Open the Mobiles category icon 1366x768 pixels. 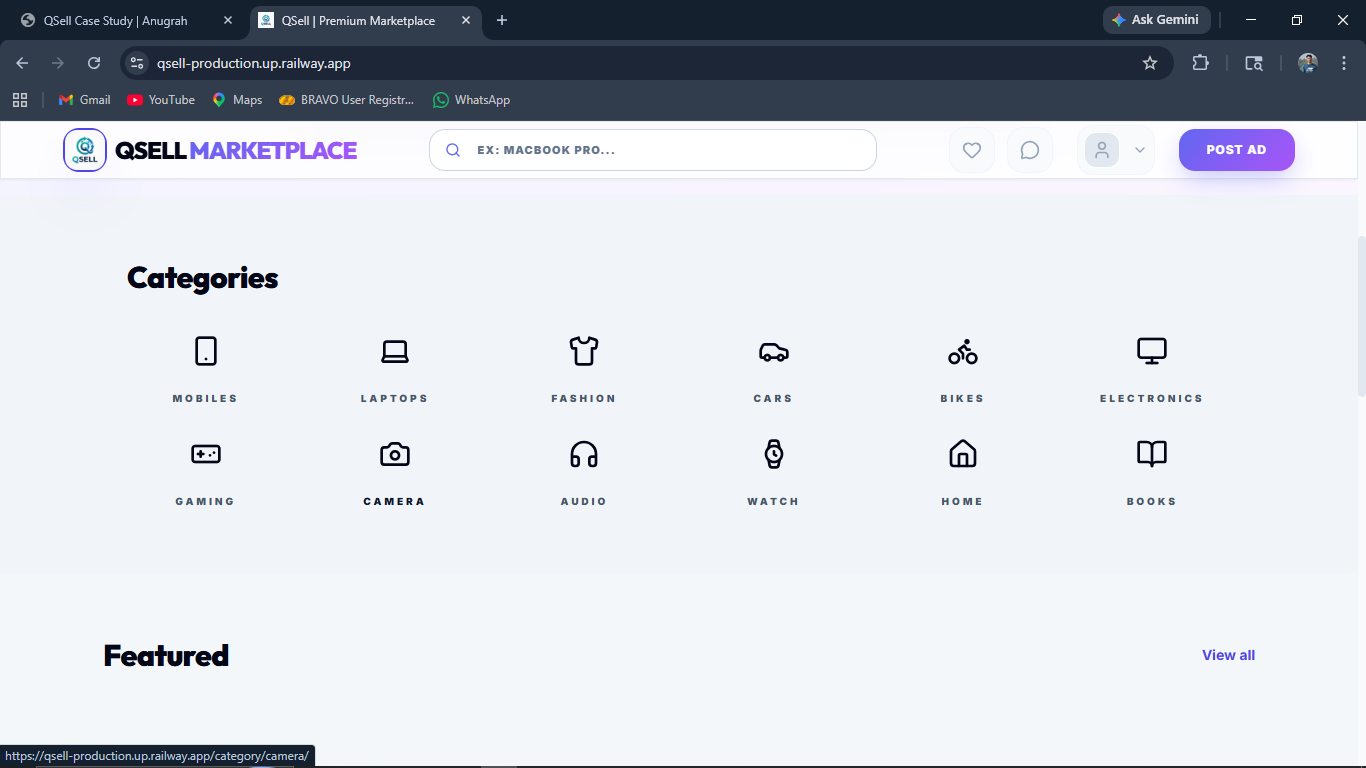point(205,351)
